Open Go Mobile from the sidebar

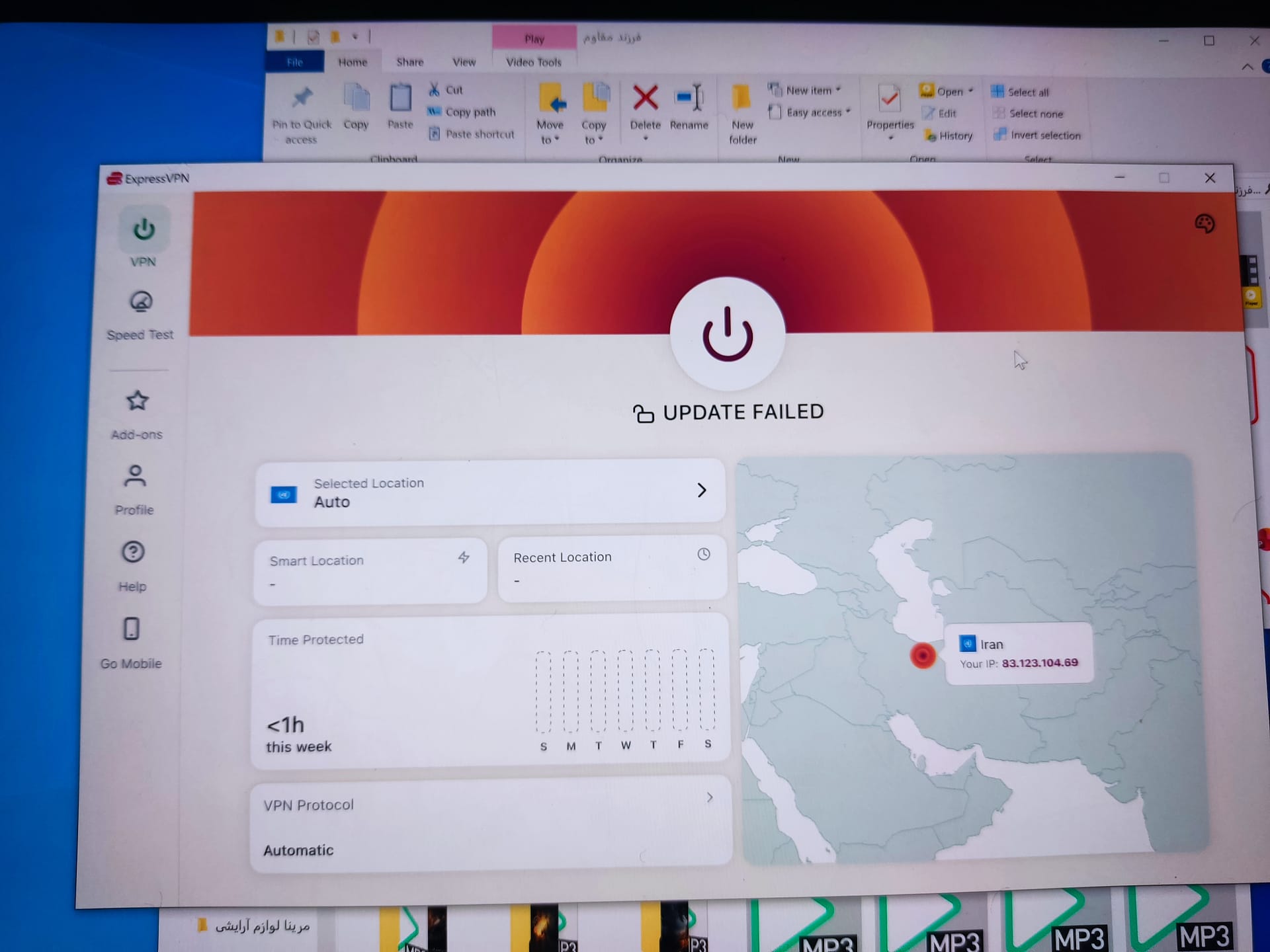[131, 643]
